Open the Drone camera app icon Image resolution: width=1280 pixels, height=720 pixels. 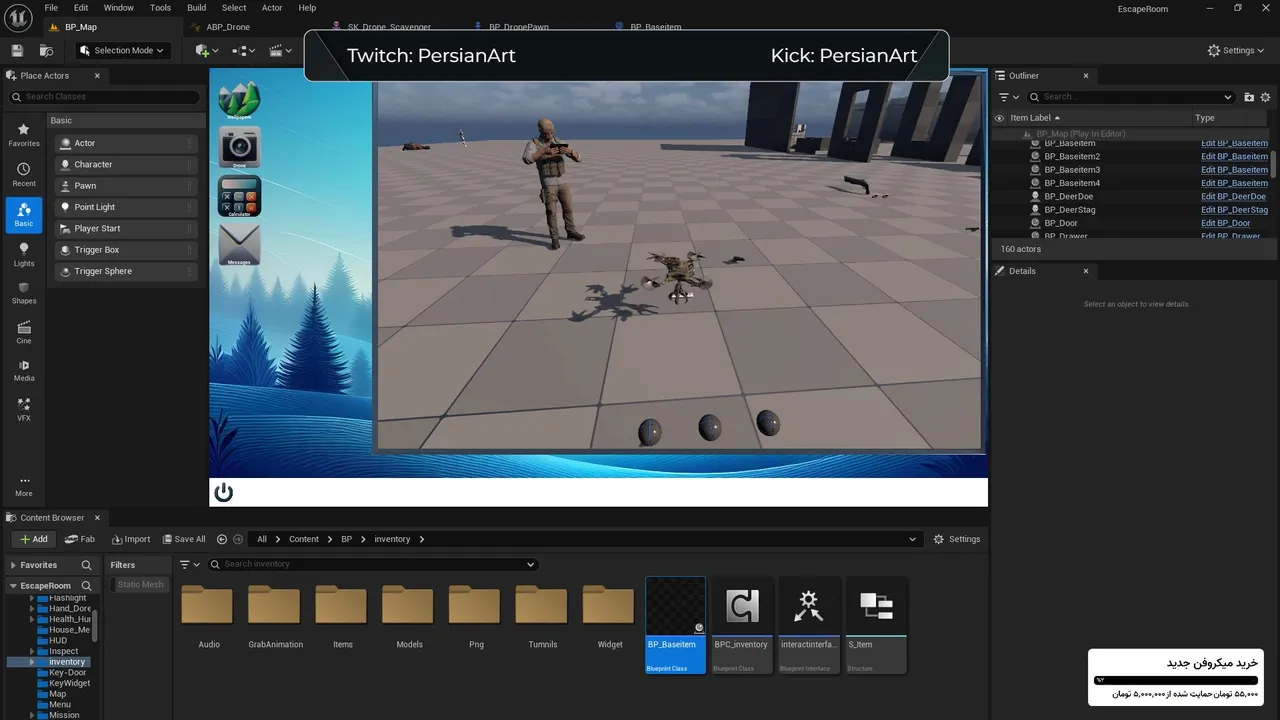(x=239, y=147)
